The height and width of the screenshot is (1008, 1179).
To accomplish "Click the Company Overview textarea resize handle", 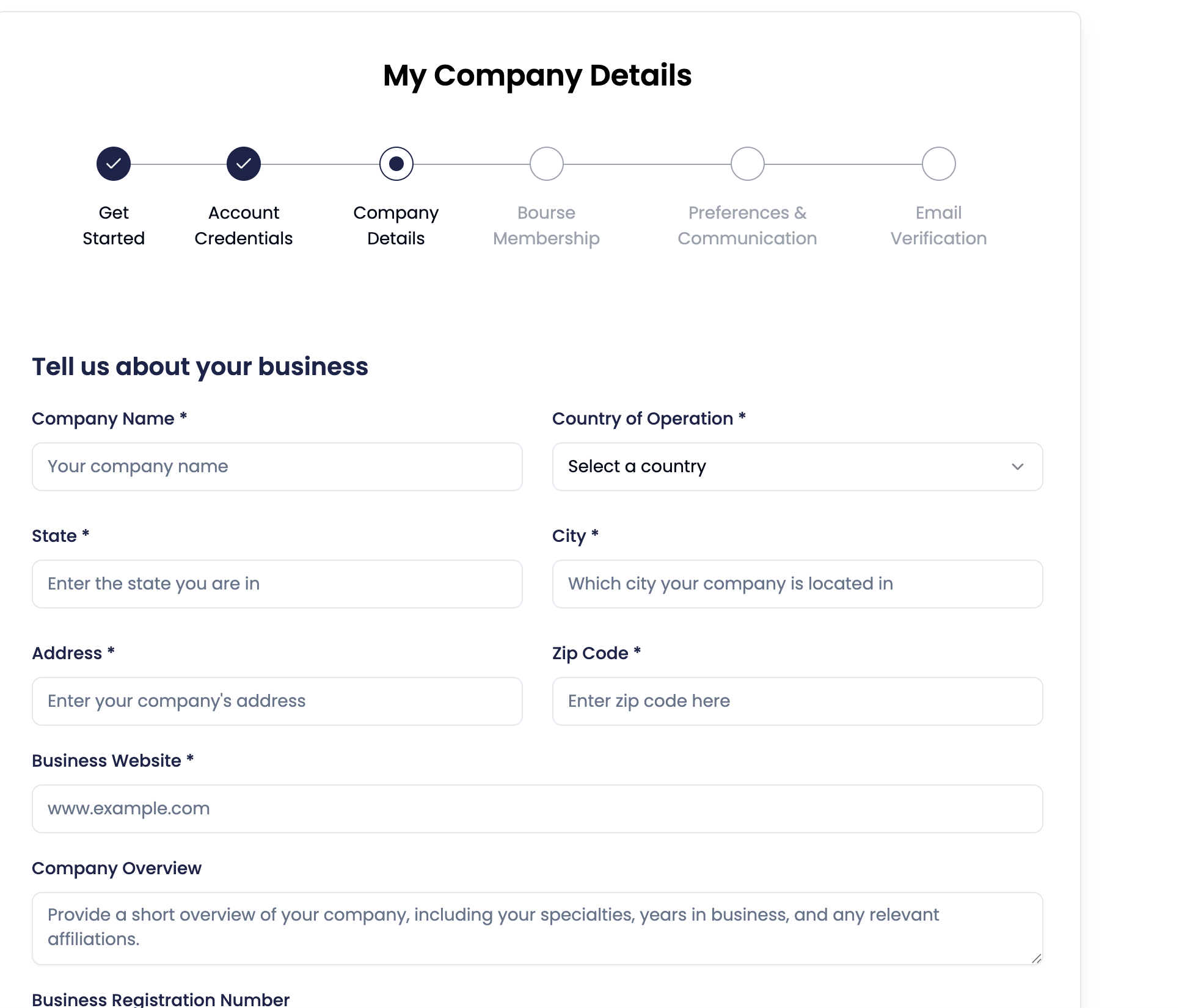I will click(x=1036, y=959).
